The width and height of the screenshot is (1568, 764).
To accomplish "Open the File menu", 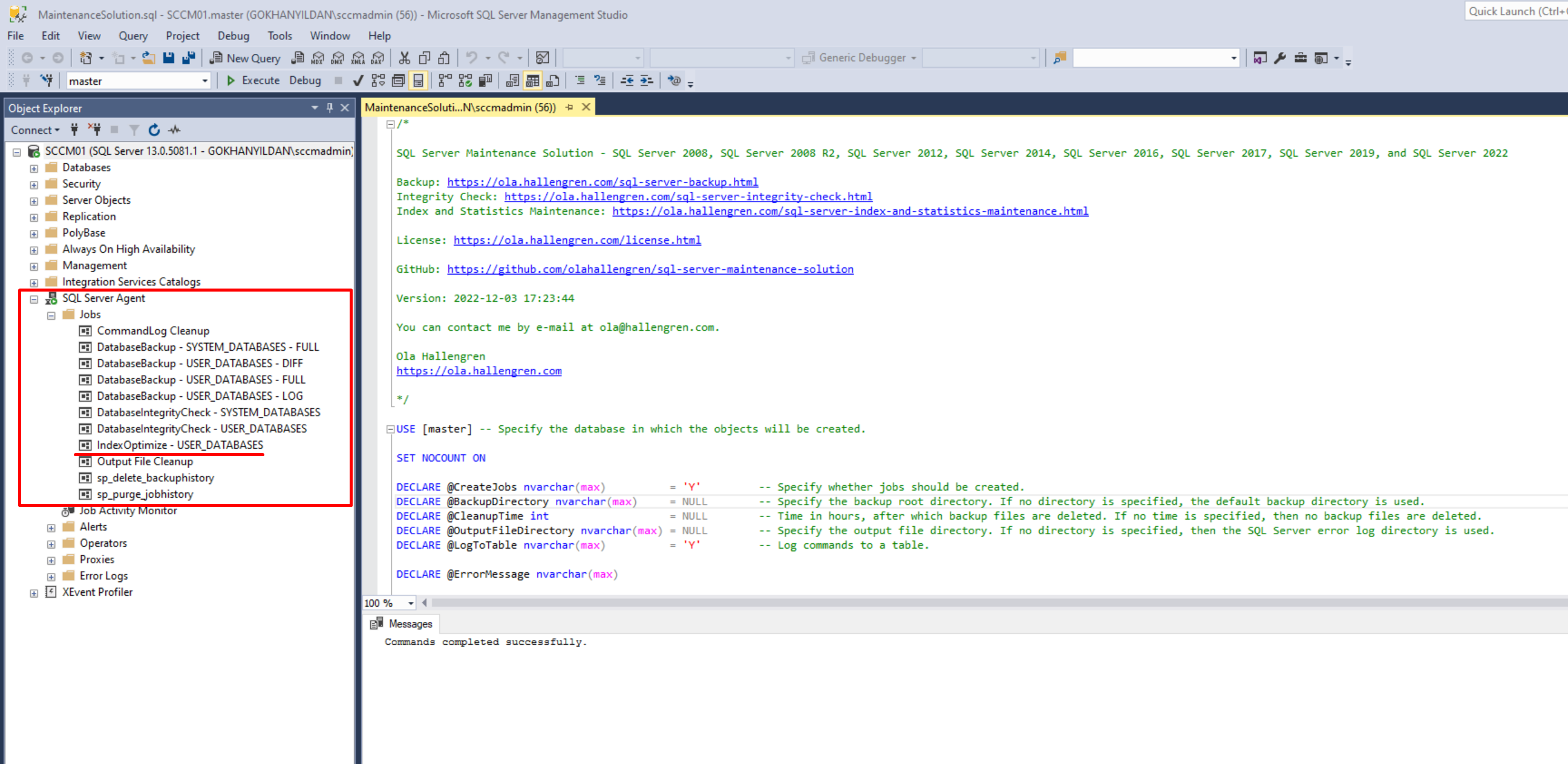I will [x=16, y=35].
